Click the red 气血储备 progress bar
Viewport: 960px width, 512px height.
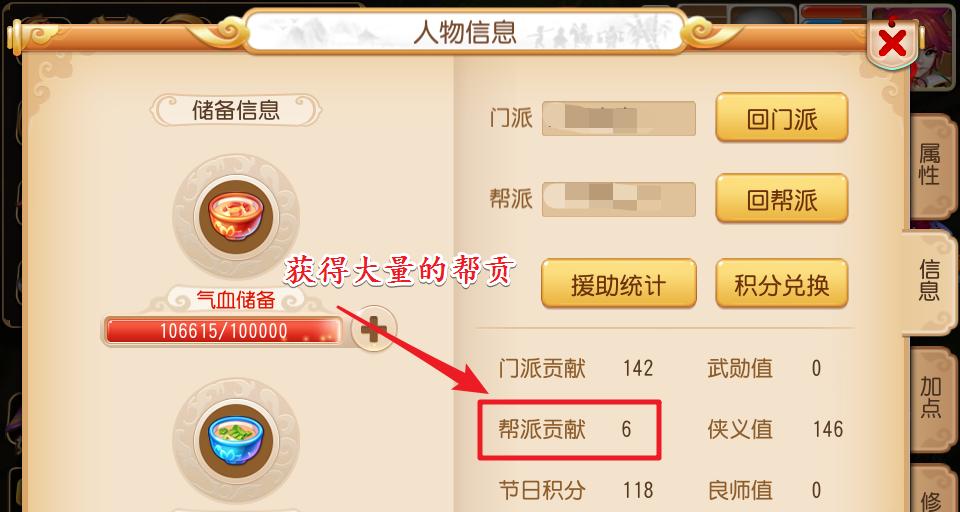pyautogui.click(x=223, y=331)
